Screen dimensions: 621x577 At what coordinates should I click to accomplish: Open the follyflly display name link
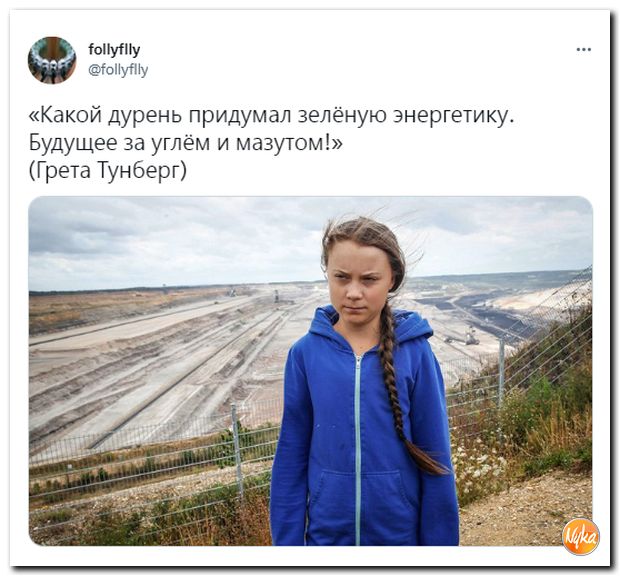tap(114, 50)
